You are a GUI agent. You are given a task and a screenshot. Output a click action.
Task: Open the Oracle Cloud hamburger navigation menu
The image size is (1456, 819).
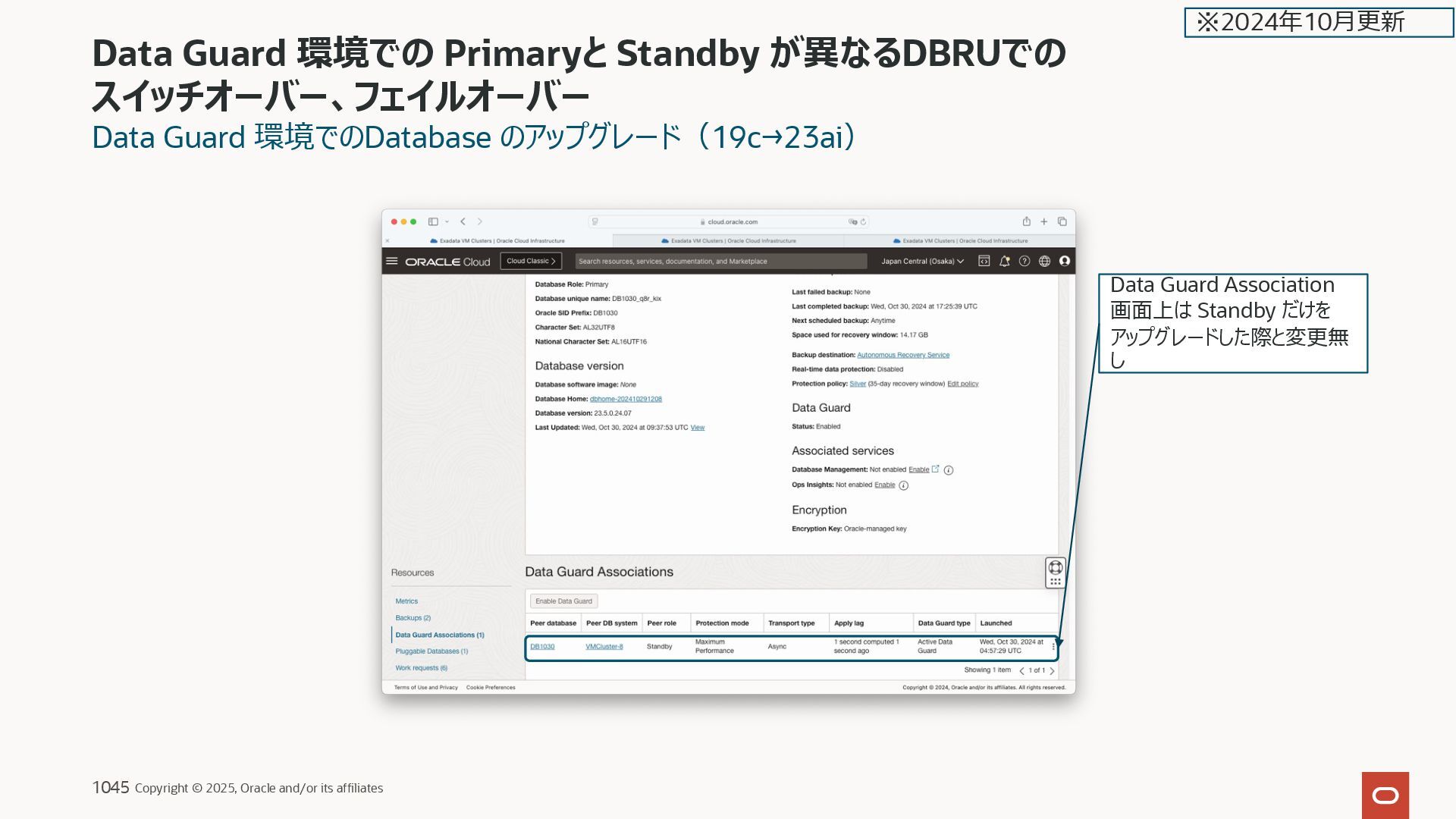(x=391, y=261)
